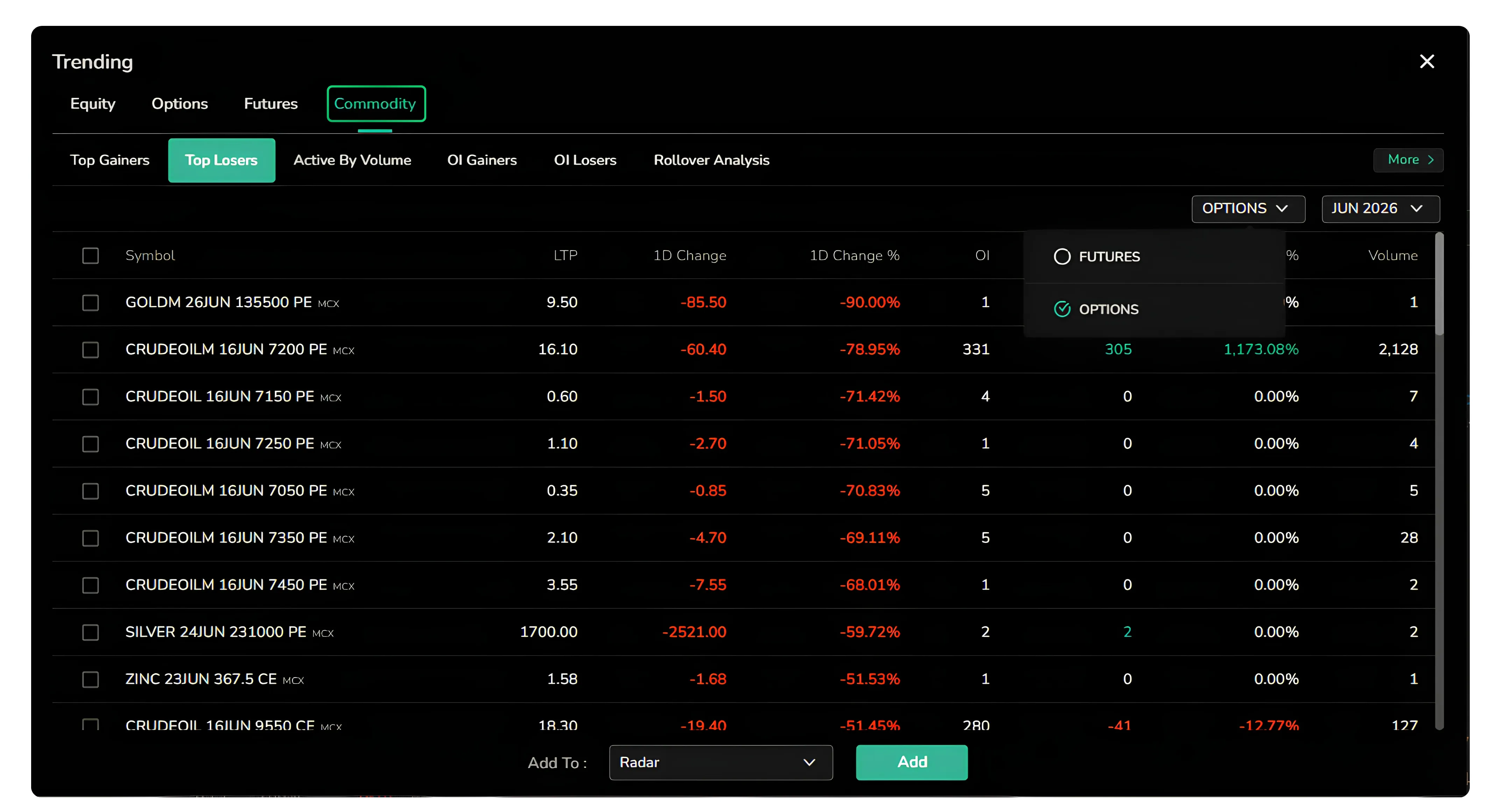
Task: Click the CRUDEOILM 16JUN 7050 PE symbol
Action: click(x=226, y=491)
